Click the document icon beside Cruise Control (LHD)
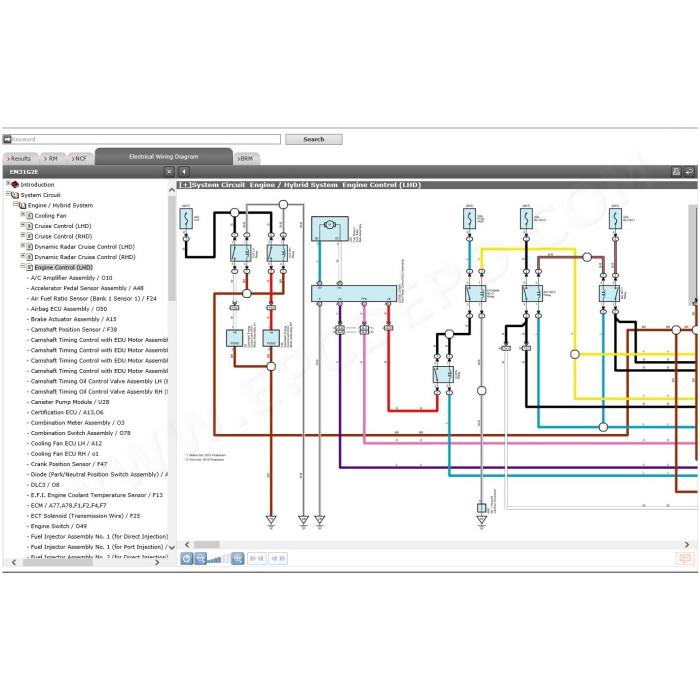The image size is (700, 700). coord(29,226)
